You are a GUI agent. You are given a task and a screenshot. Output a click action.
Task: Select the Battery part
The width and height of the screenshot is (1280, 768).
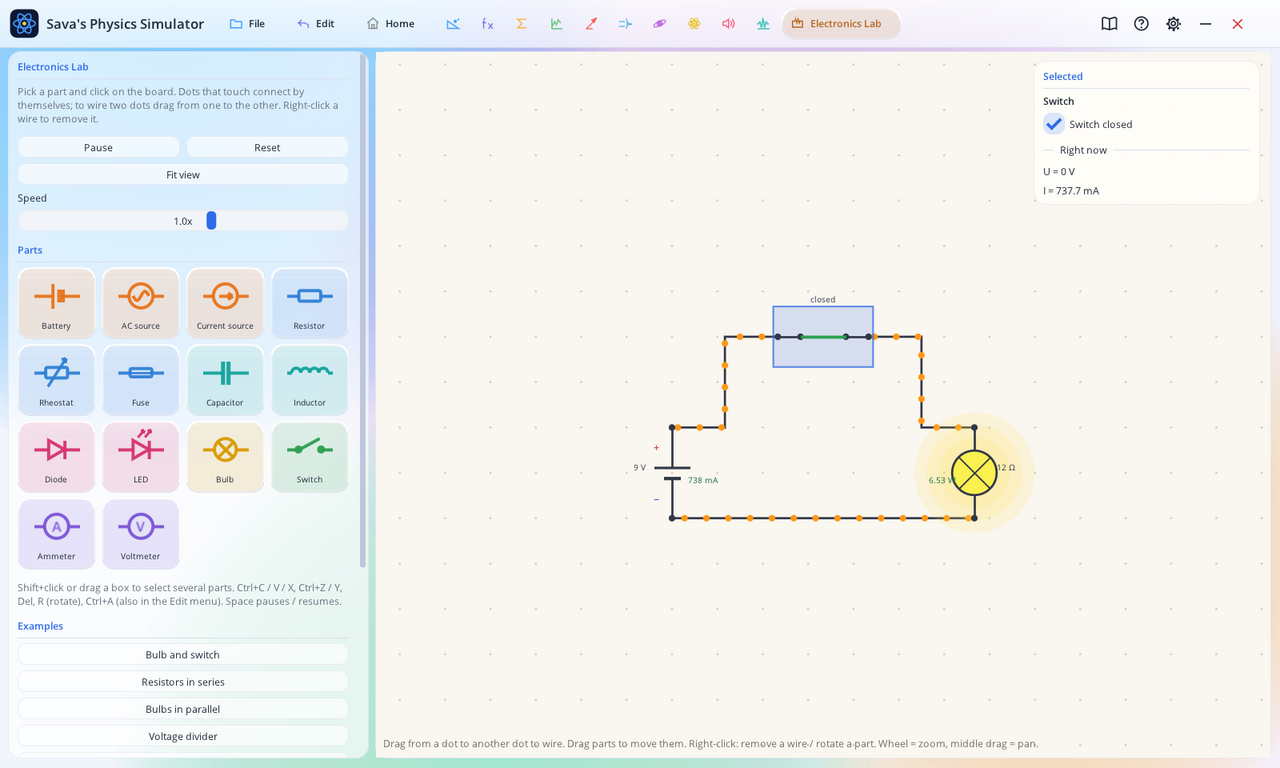(x=56, y=303)
